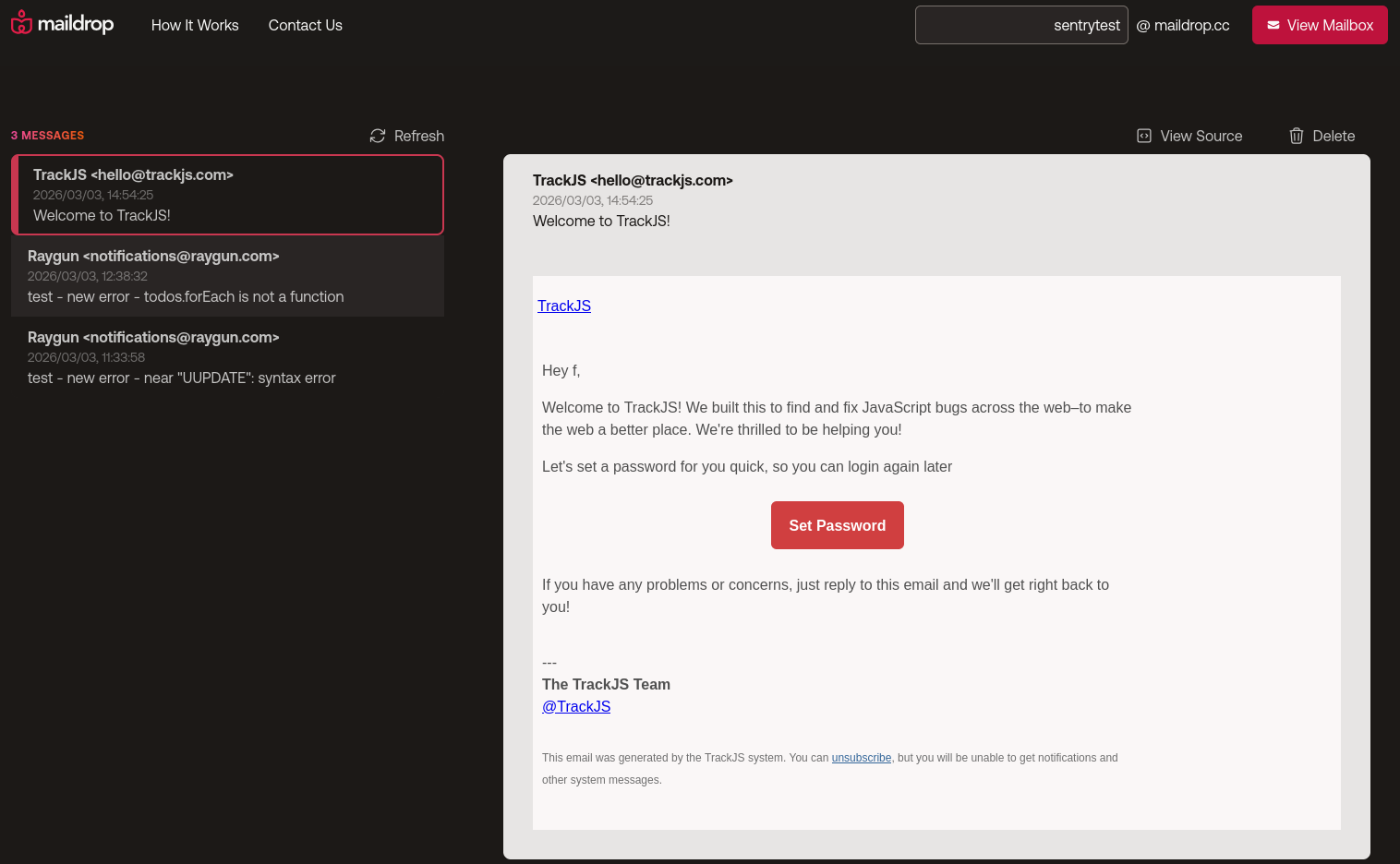Open the Contact Us page
Viewport: 1400px width, 864px height.
305,25
